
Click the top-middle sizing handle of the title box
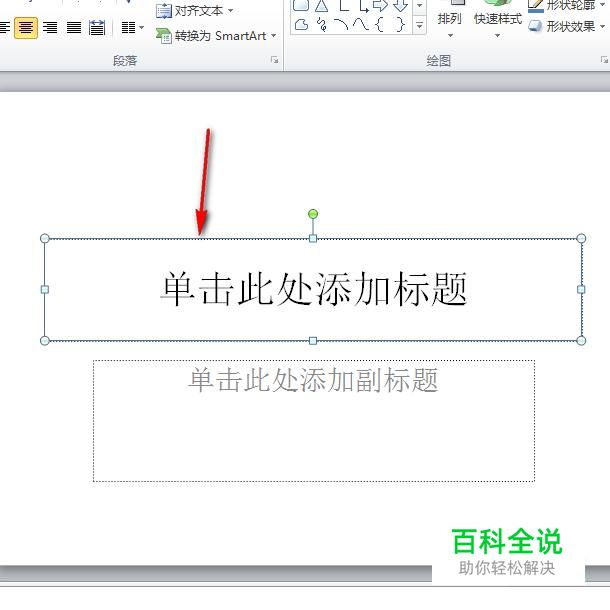313,238
